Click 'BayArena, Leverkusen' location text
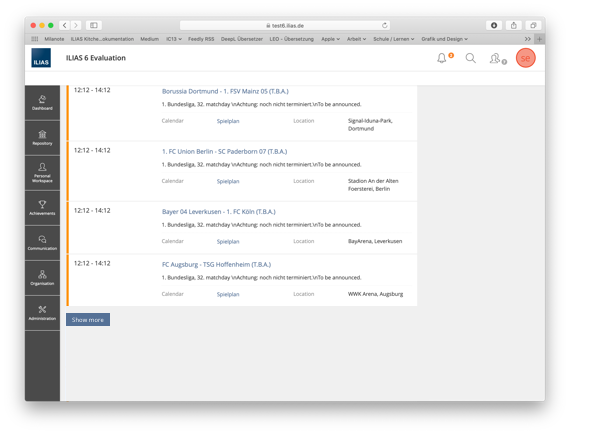The width and height of the screenshot is (600, 434). 375,241
